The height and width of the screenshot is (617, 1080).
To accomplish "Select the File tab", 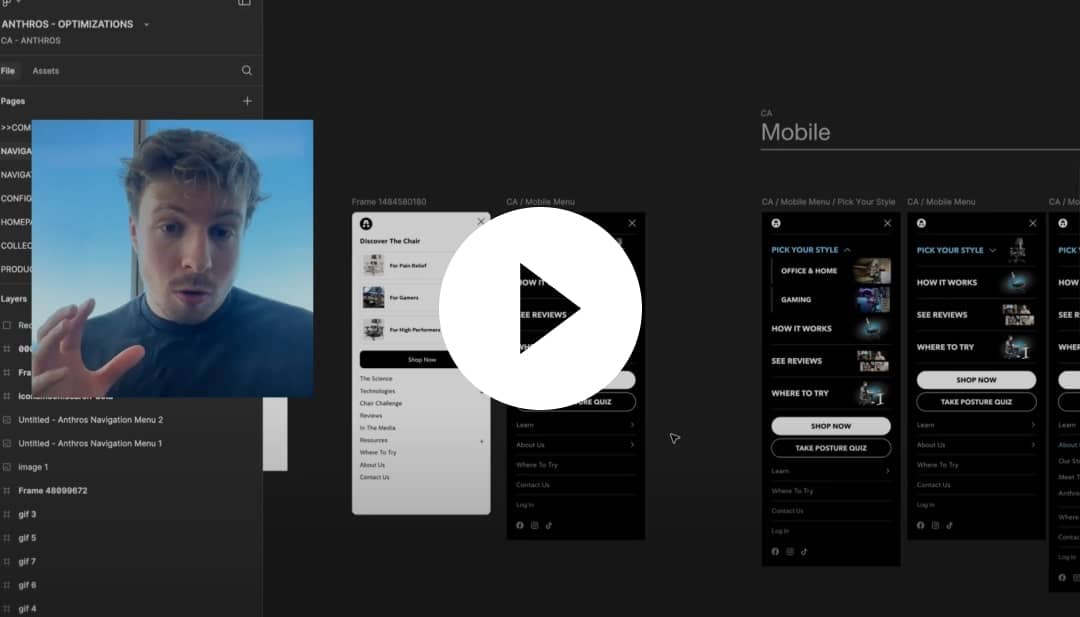I will (8, 71).
